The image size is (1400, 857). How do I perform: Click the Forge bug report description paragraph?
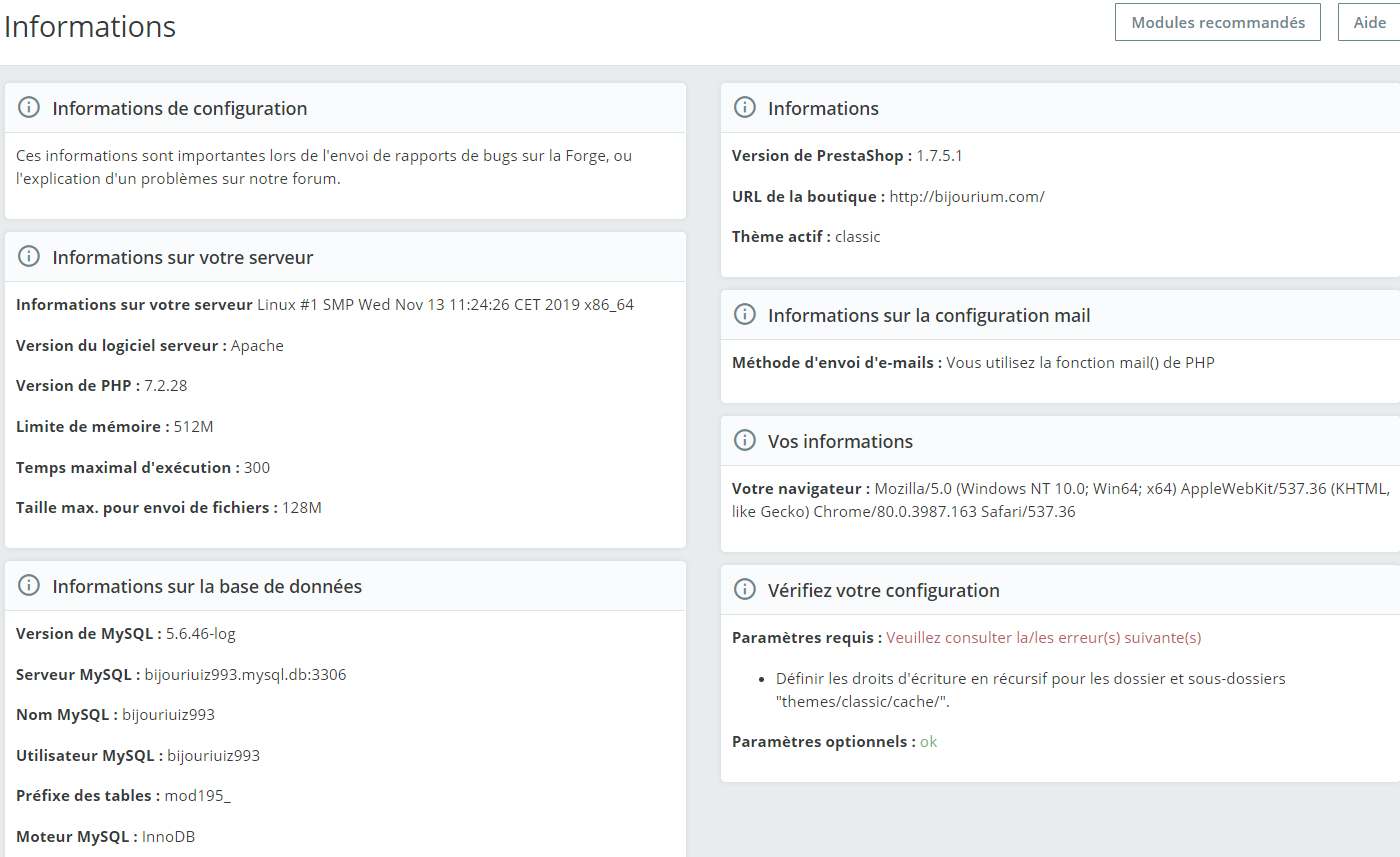click(324, 168)
